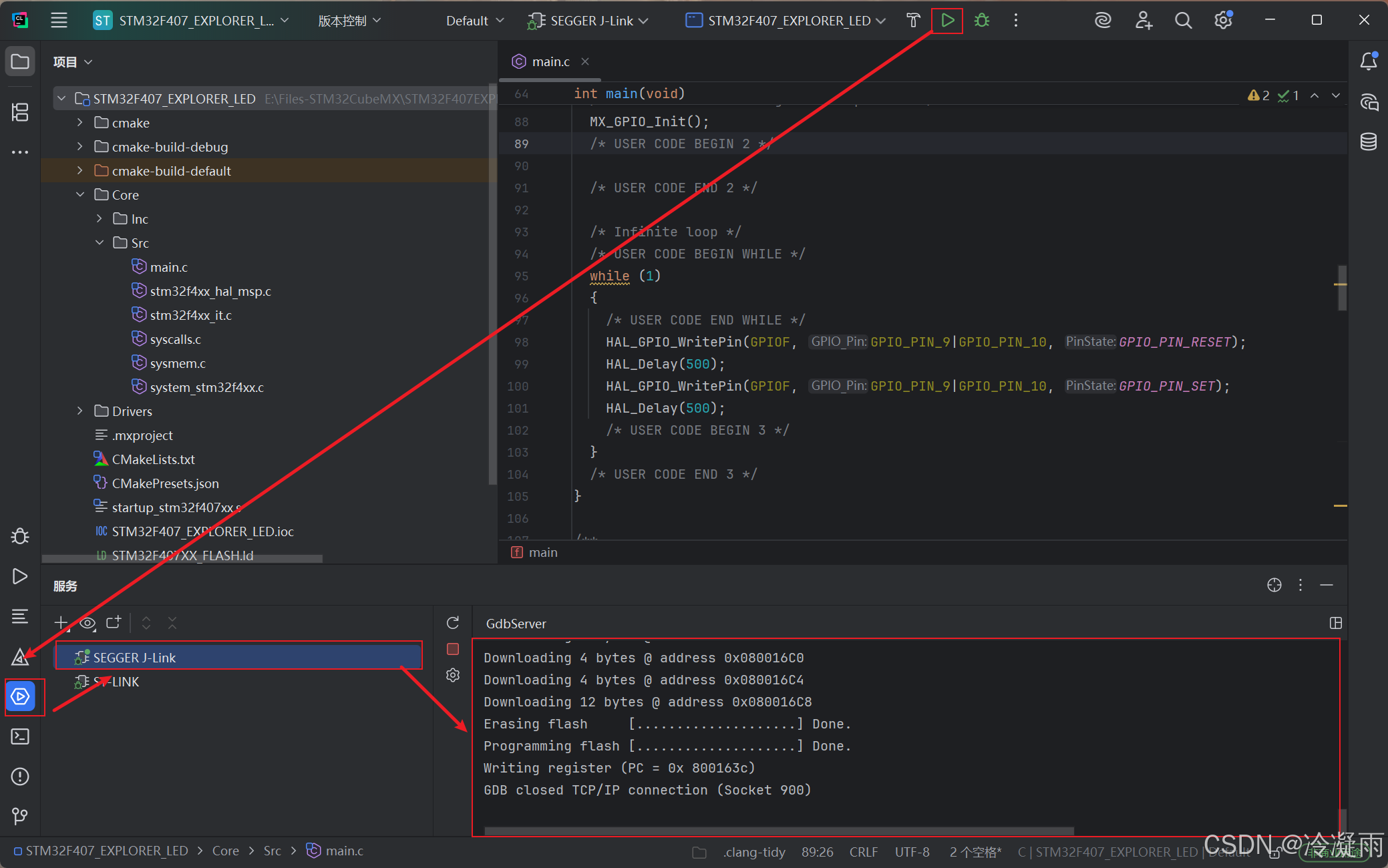Open Code With Me user icon
Image resolution: width=1388 pixels, height=868 pixels.
point(1144,21)
